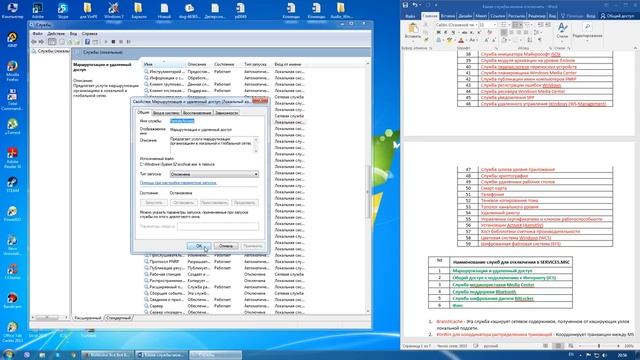Click the Stop service square icon in Services toolbar

coord(113,42)
